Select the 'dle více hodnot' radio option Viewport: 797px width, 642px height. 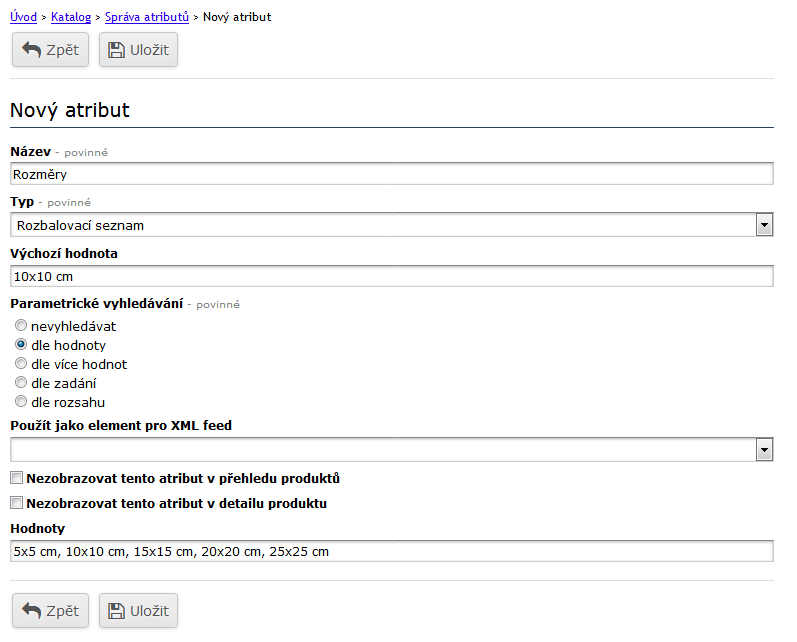(x=21, y=364)
